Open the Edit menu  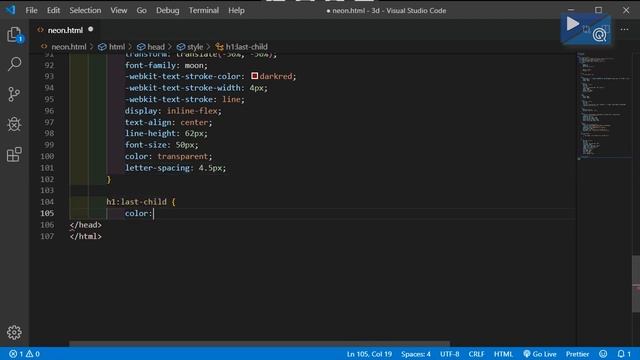click(53, 11)
